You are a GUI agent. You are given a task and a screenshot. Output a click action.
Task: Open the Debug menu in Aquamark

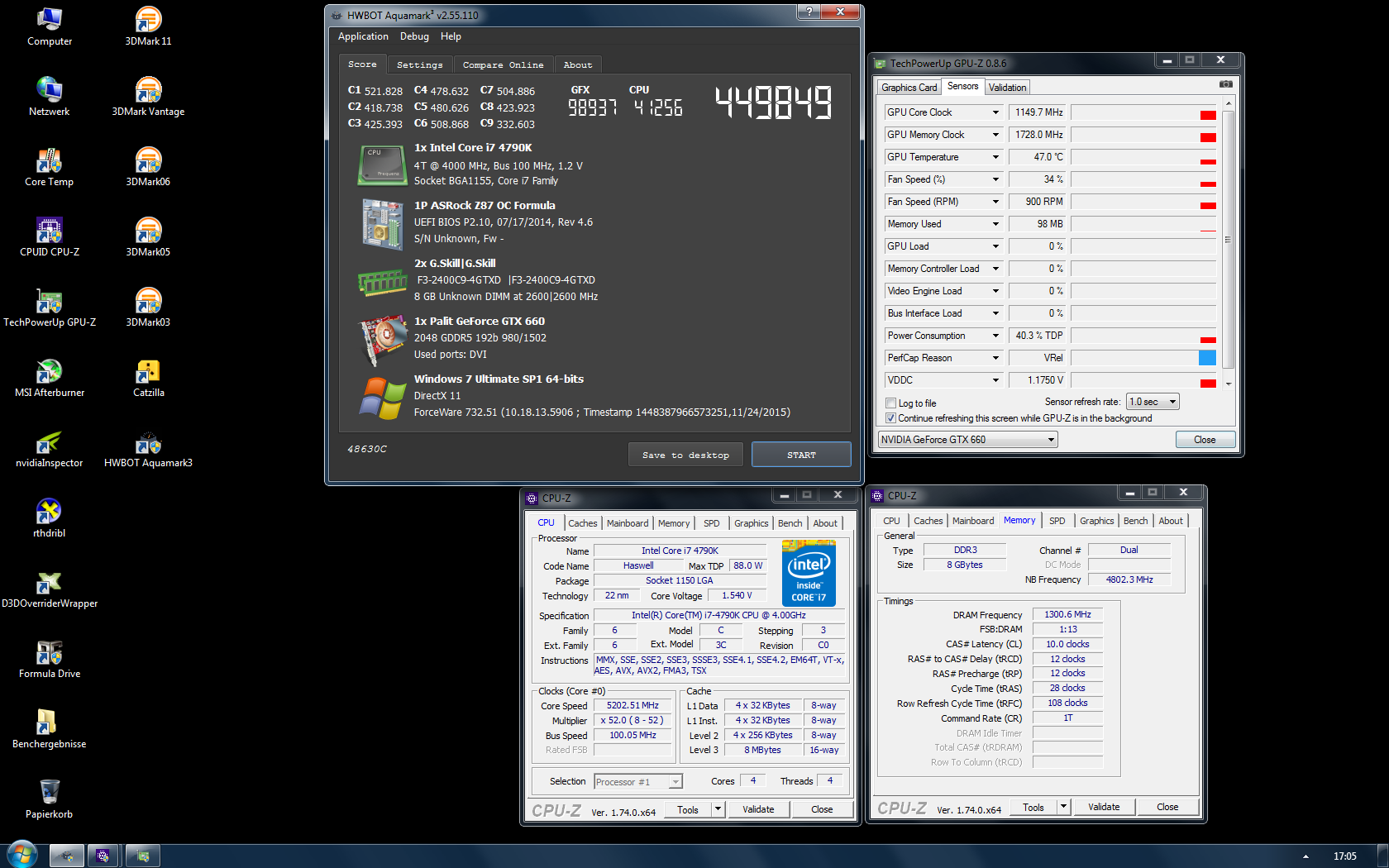[x=414, y=36]
